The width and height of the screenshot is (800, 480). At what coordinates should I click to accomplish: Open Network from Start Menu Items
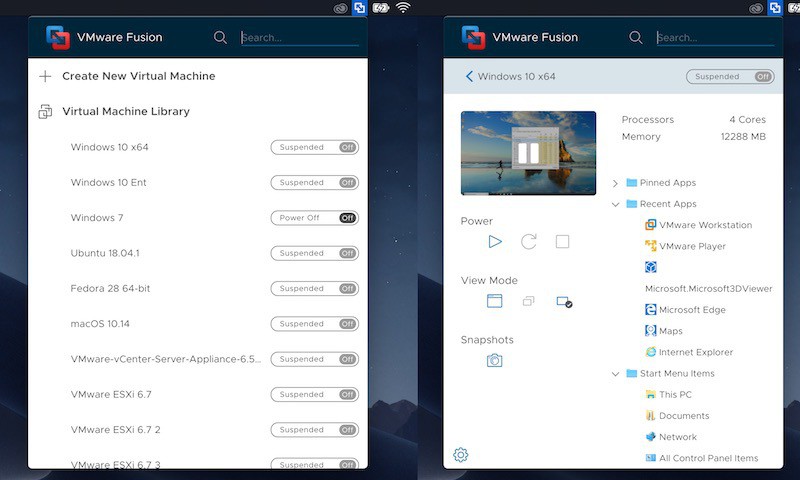[671, 437]
